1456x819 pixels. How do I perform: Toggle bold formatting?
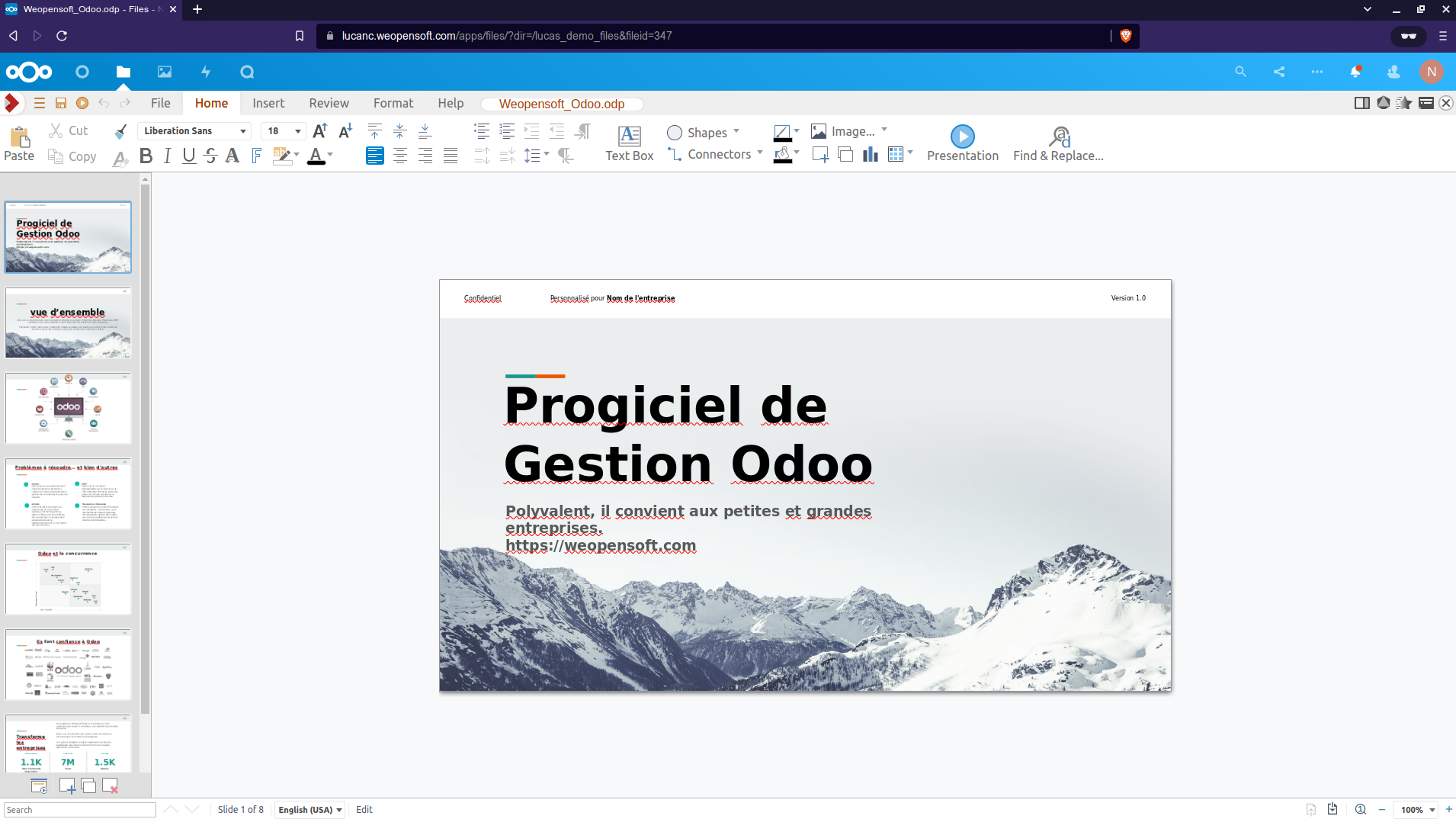[x=146, y=156]
